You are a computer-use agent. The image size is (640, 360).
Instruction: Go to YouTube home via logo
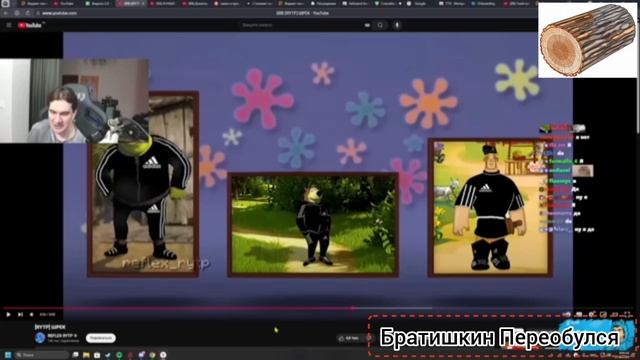click(x=30, y=25)
